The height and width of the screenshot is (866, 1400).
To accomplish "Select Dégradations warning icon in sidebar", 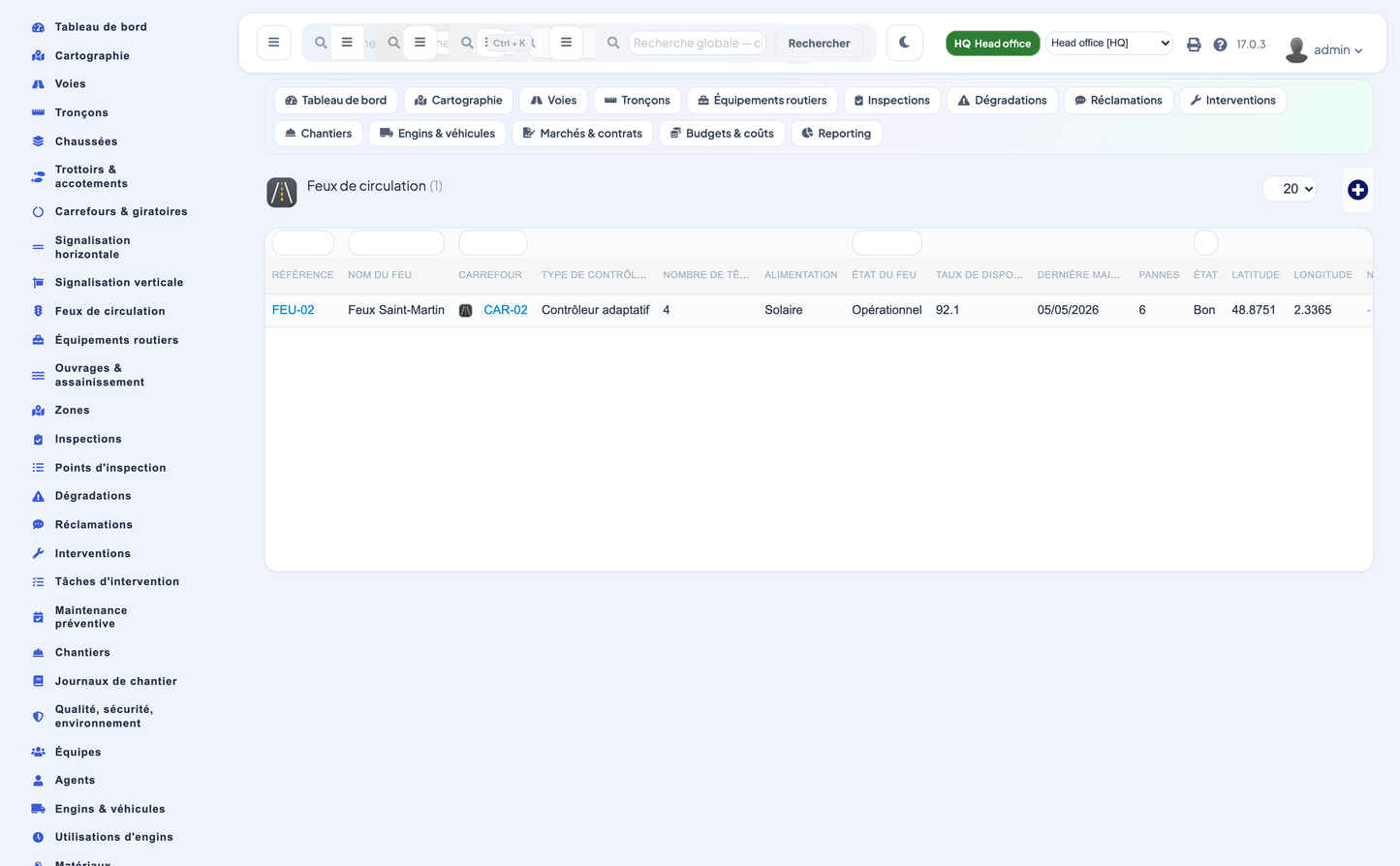I will (x=38, y=496).
